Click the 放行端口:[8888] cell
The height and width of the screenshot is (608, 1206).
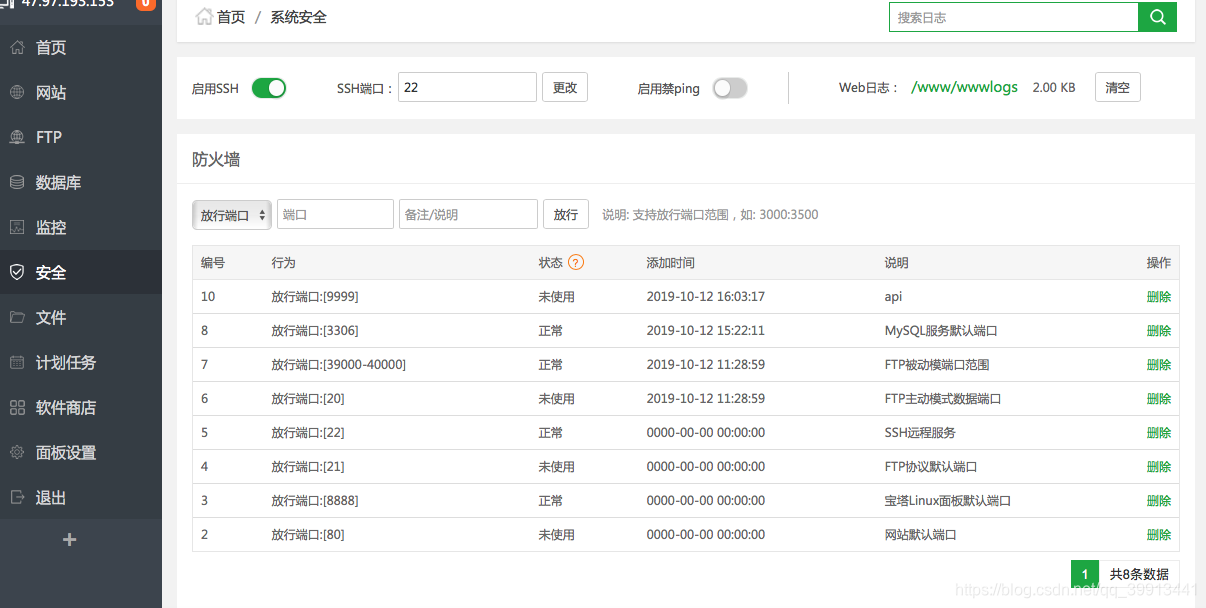(315, 501)
